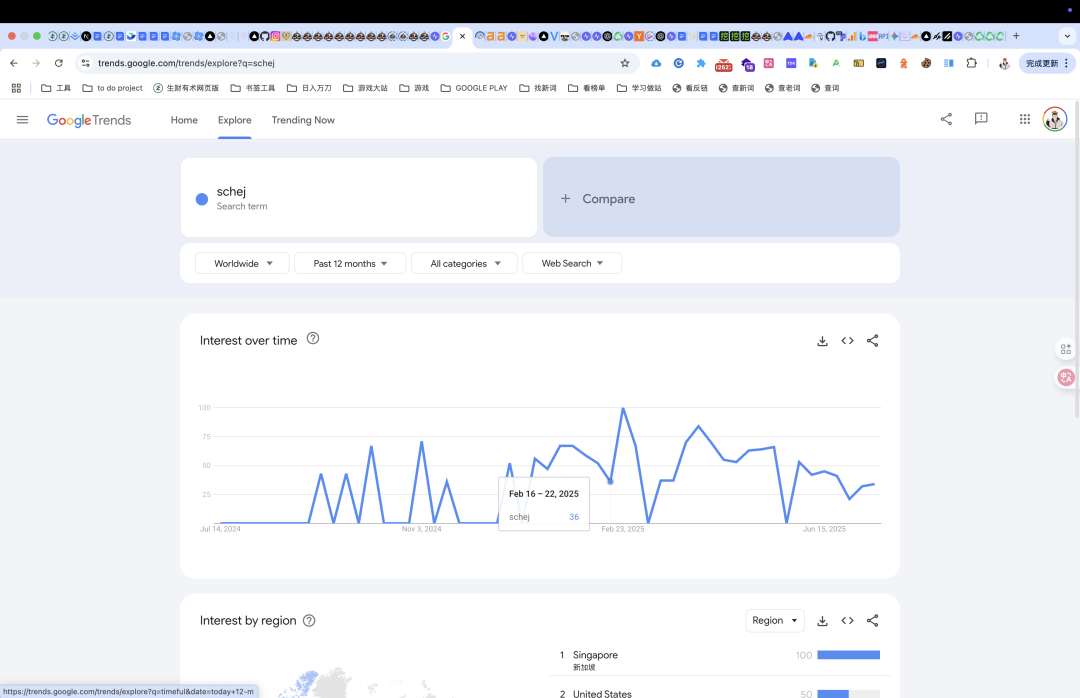Open the All categories dropdown
1080x698 pixels.
464,263
